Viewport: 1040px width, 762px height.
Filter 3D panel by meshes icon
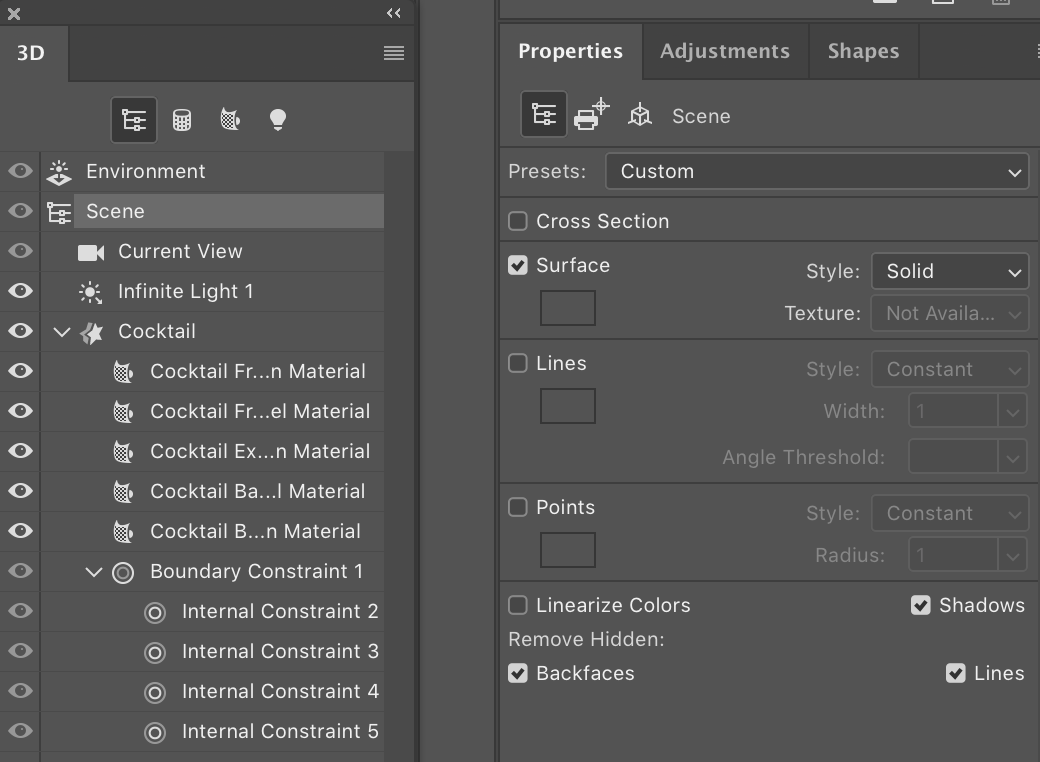point(182,120)
